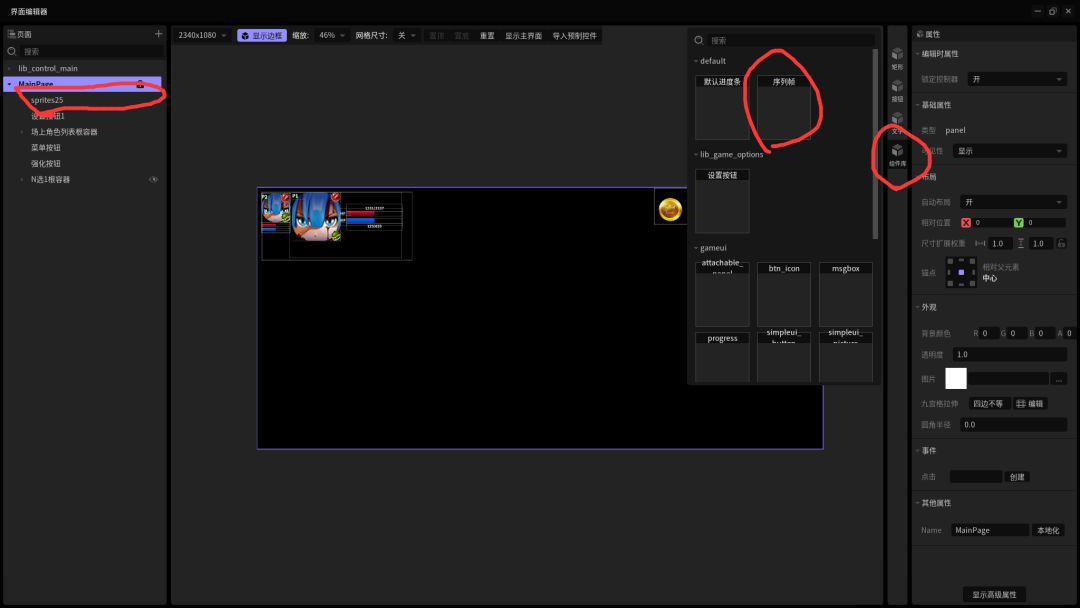Collapse the gameui component group
This screenshot has height=608, width=1080.
click(x=696, y=248)
